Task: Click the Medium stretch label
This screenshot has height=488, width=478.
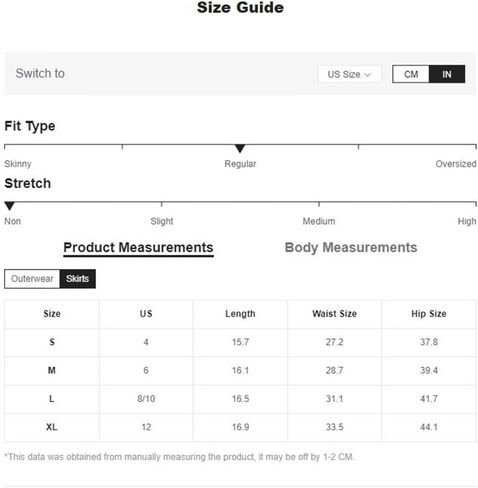Action: pos(319,221)
